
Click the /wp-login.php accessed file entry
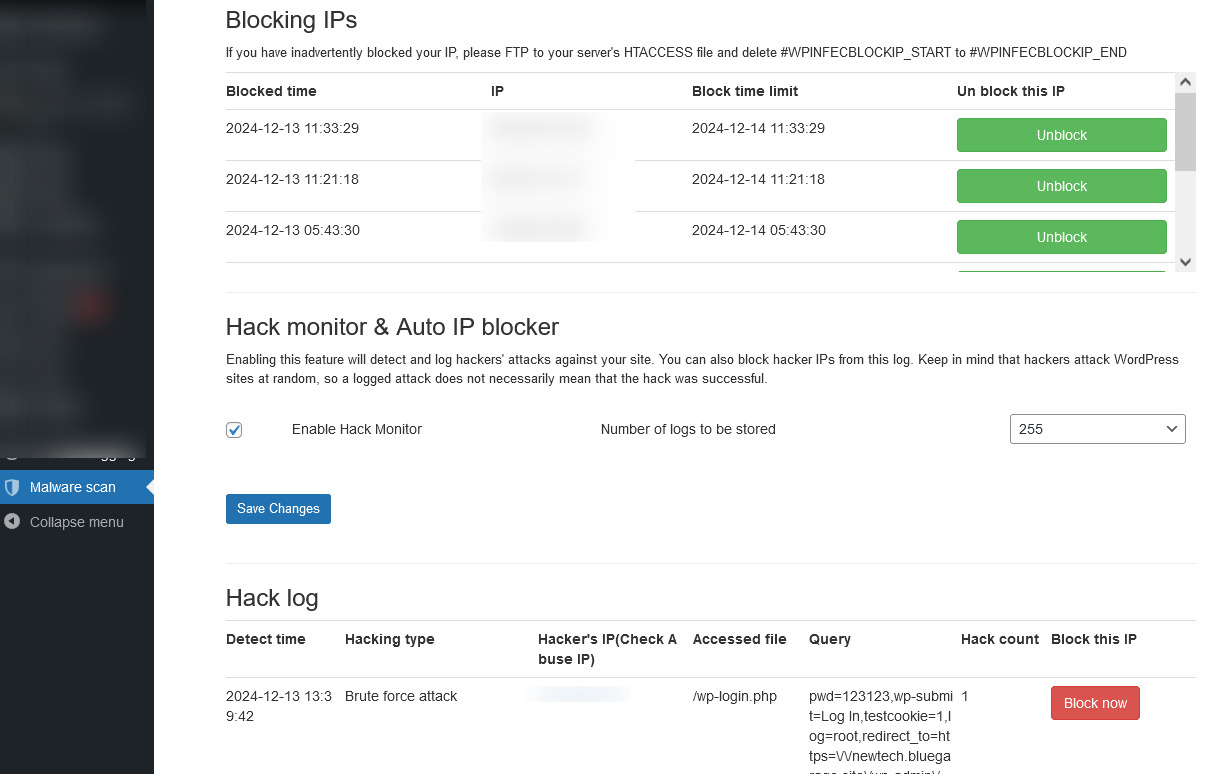coord(734,696)
